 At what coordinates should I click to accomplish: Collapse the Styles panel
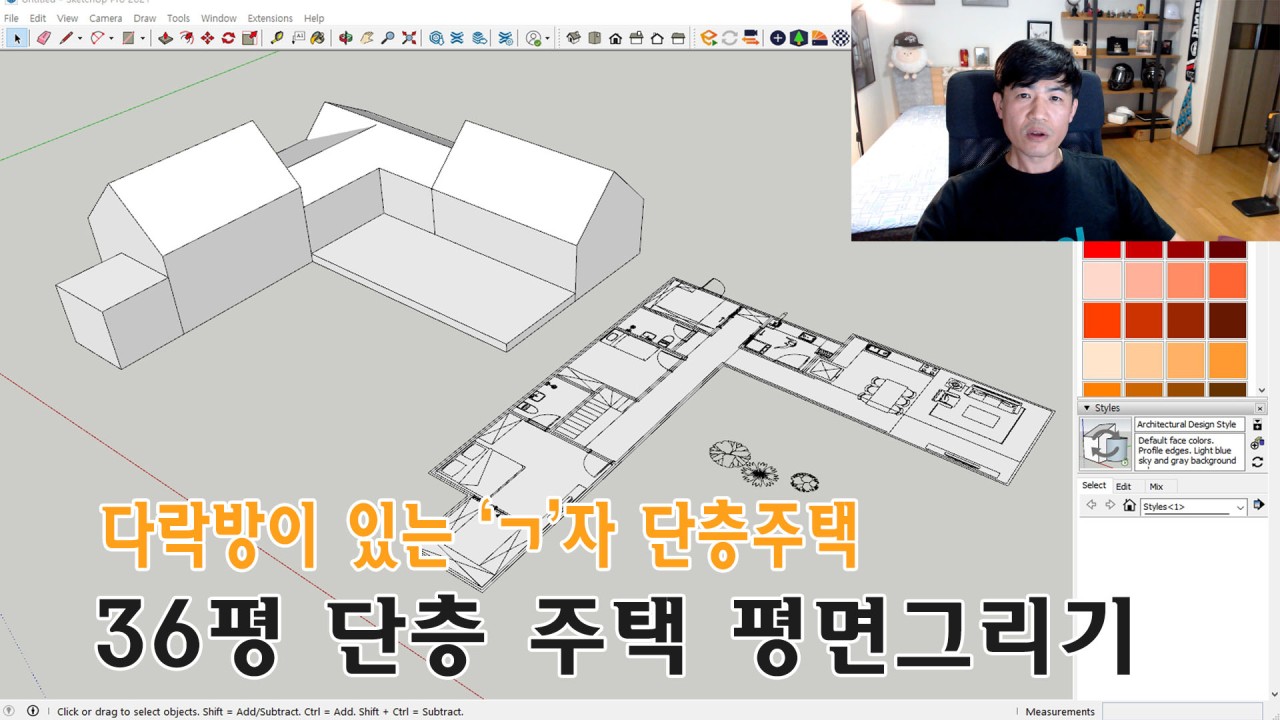(1087, 408)
